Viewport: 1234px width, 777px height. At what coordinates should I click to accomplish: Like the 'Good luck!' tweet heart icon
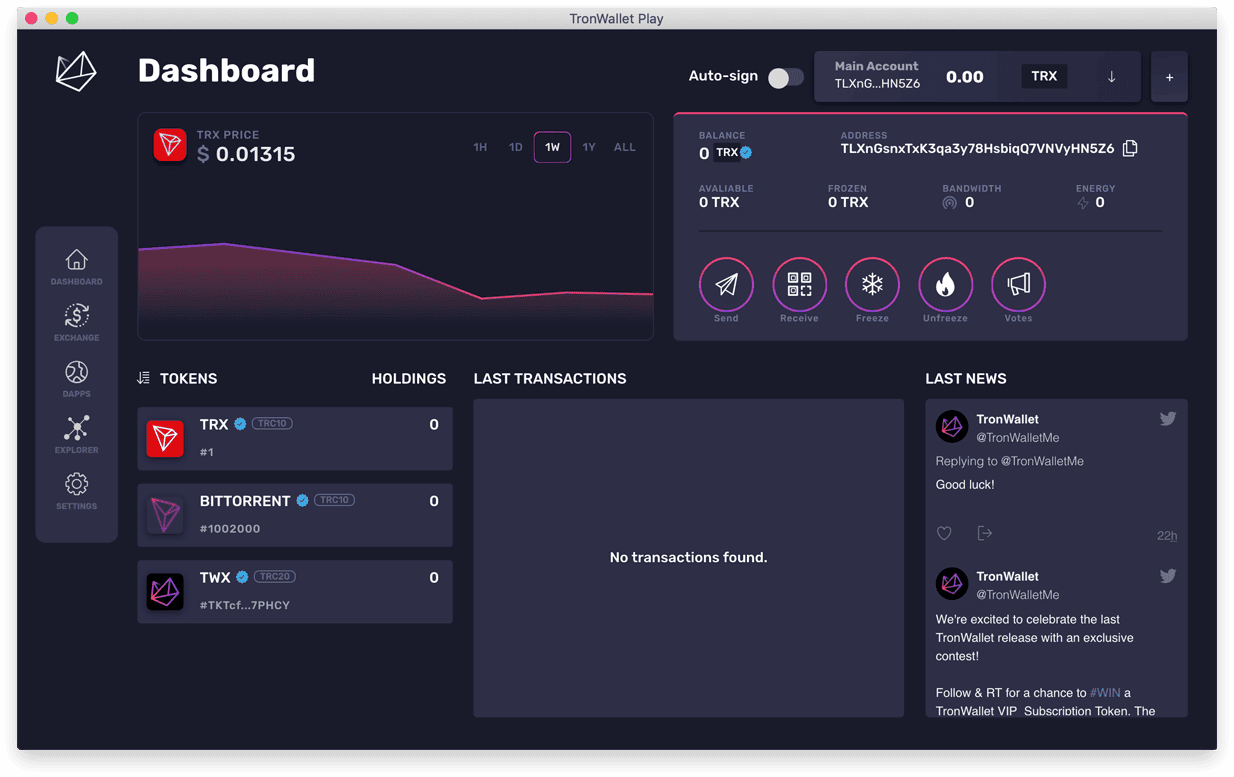[x=944, y=534]
